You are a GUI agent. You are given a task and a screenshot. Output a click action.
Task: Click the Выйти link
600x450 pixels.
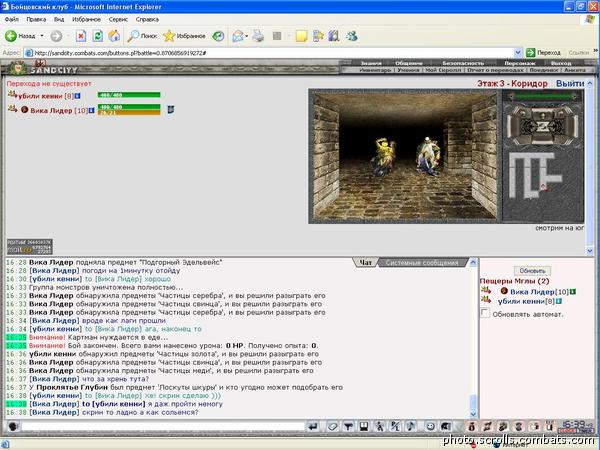coord(570,83)
